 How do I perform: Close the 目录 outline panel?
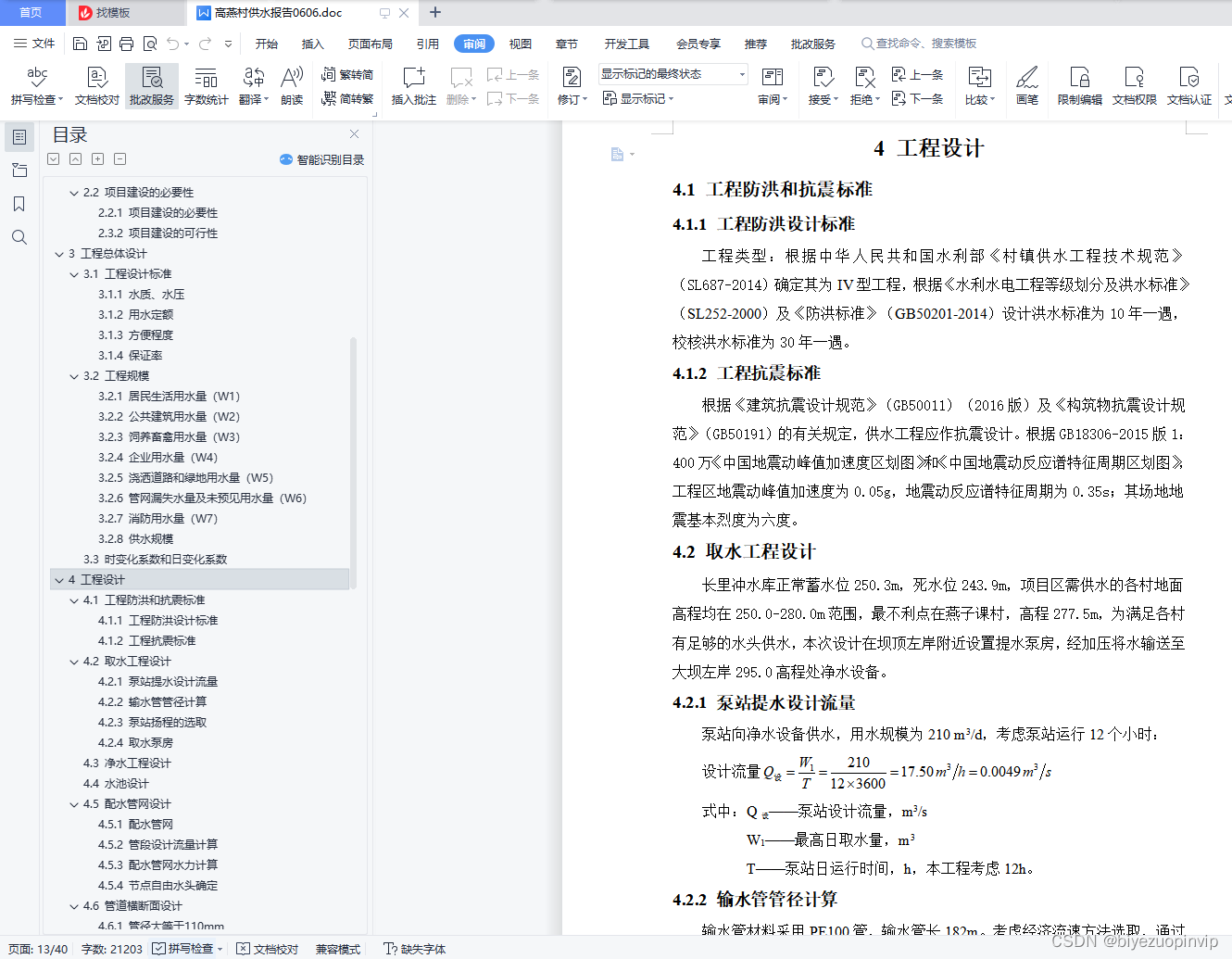354,134
